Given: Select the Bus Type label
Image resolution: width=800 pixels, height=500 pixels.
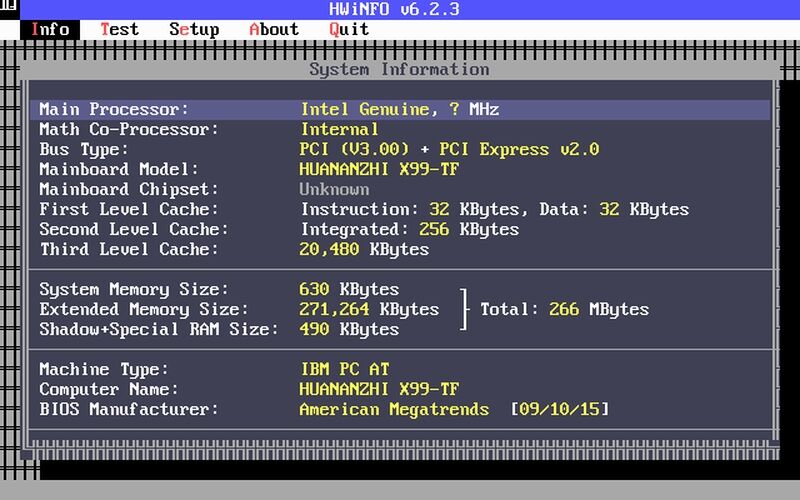Looking at the screenshot, I should 84,149.
